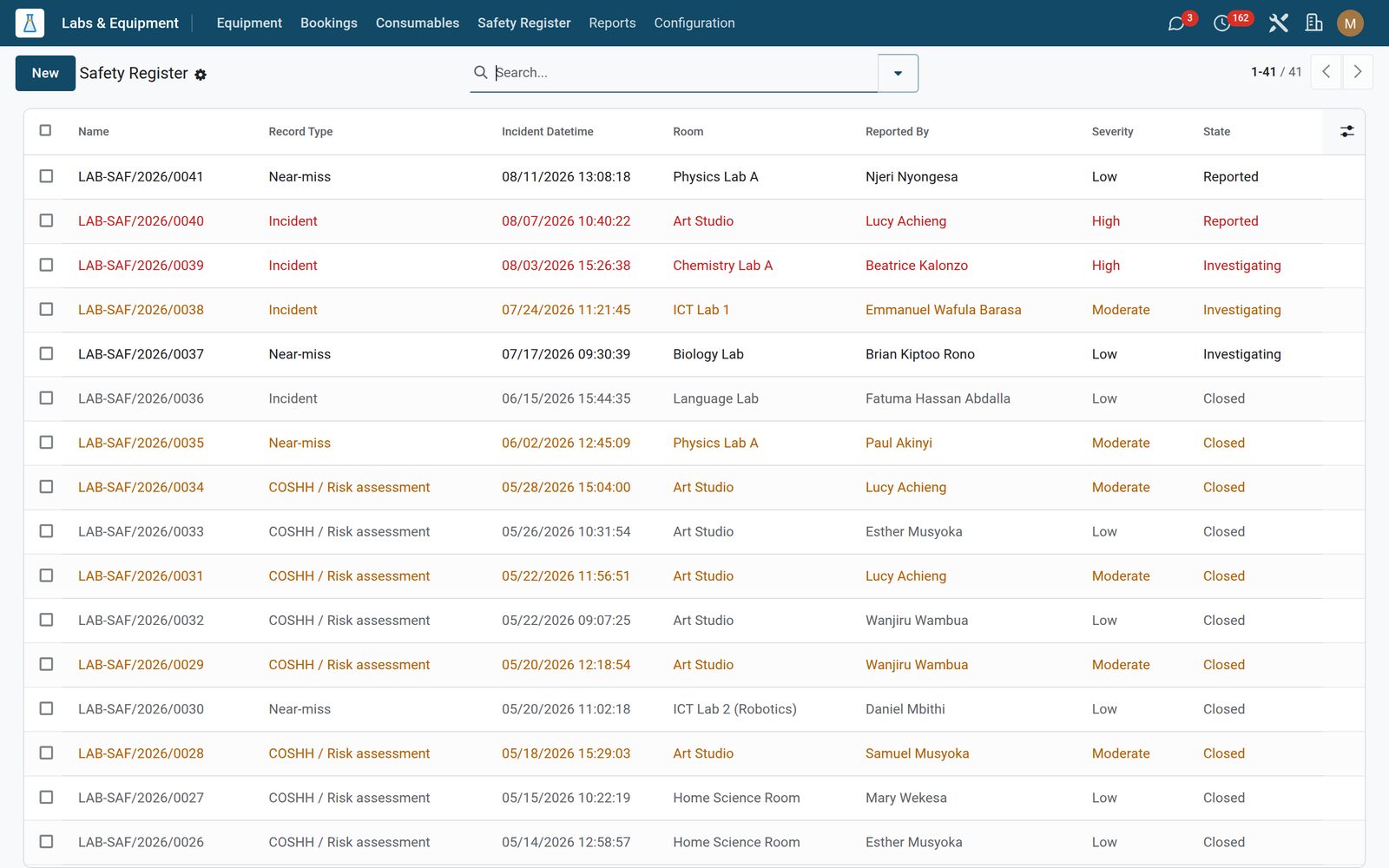The image size is (1389, 868).
Task: Open the Labs & Equipment app icon
Action: [x=30, y=23]
